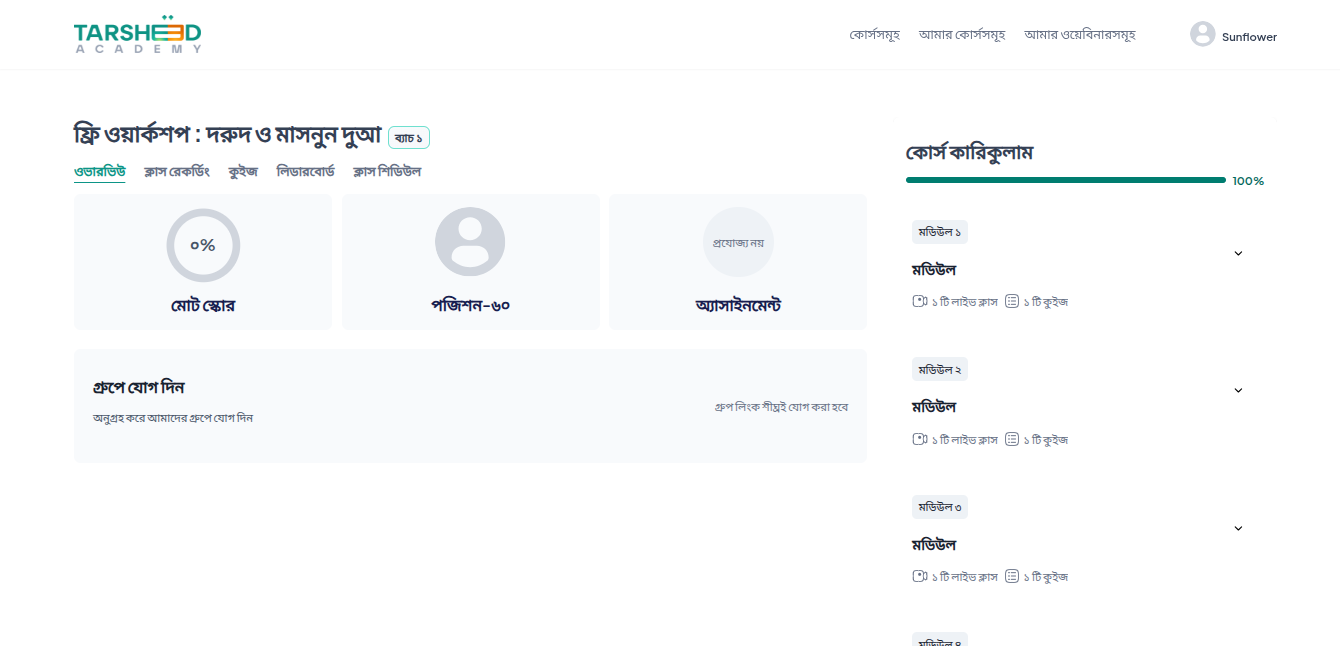Expand Module 2 chevron
Viewport: 1340px width, 646px height.
[1238, 390]
